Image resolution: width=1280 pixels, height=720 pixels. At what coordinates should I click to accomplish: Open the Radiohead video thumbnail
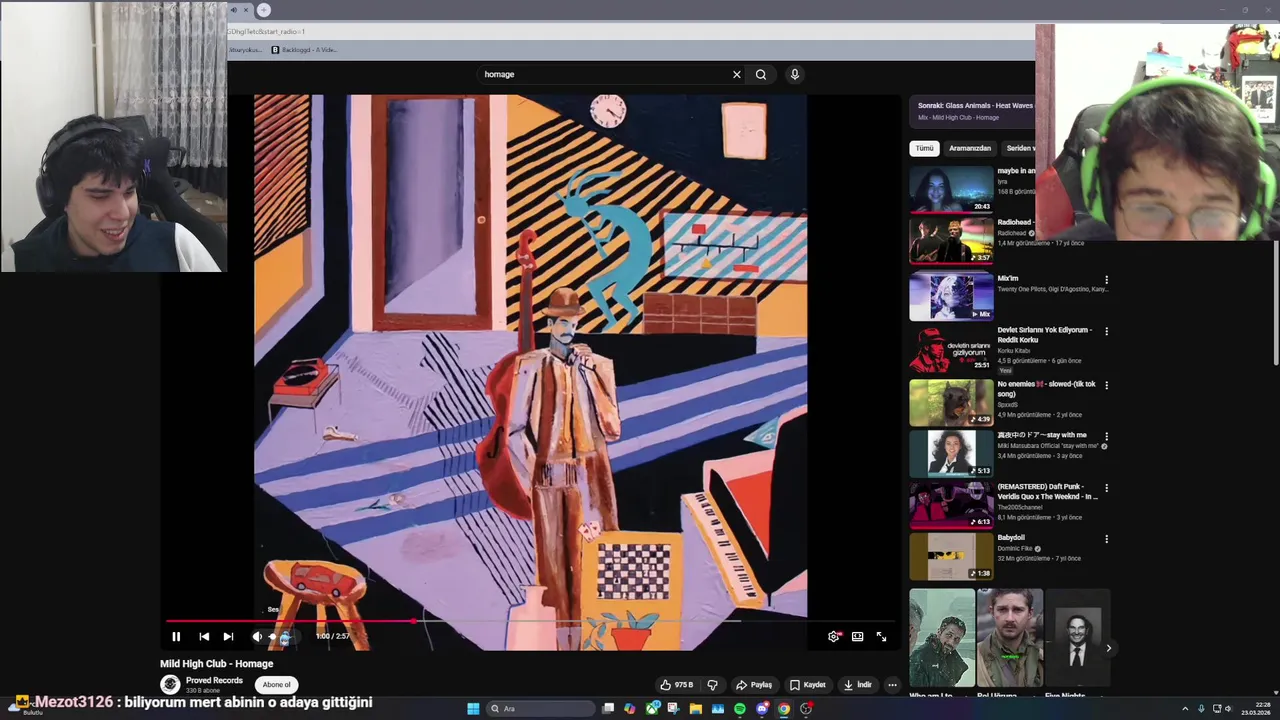[x=951, y=239]
